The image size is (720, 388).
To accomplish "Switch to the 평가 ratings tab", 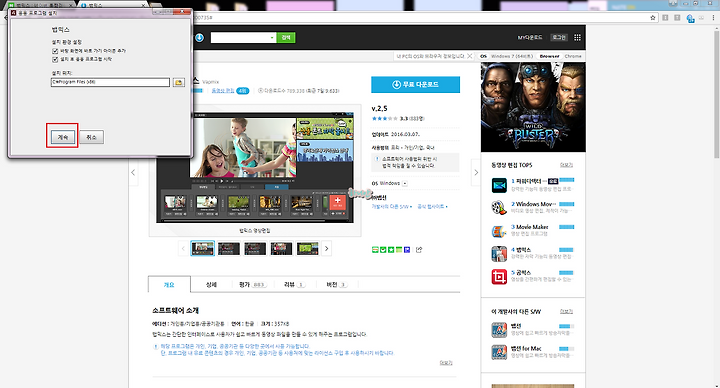I will 252,285.
